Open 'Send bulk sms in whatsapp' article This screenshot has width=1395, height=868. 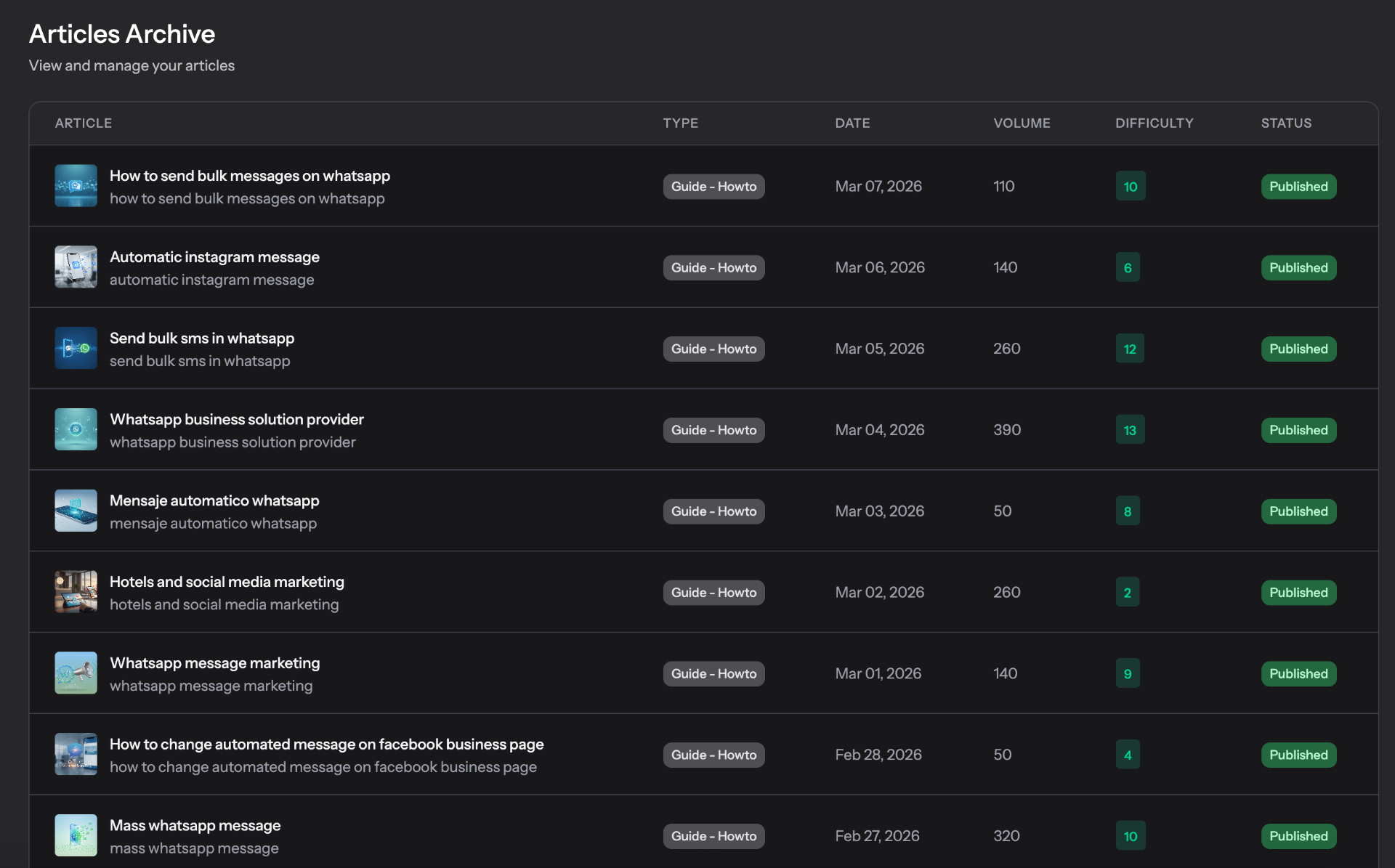pos(202,338)
